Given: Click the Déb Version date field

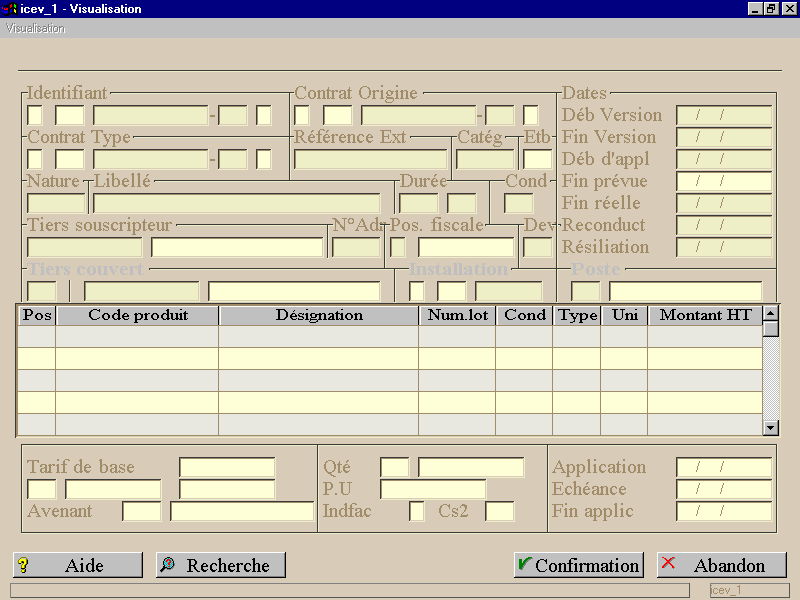Looking at the screenshot, I should [724, 115].
